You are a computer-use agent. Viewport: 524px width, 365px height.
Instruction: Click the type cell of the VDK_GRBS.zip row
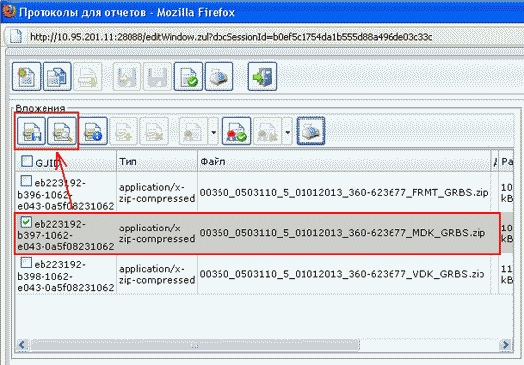pyautogui.click(x=157, y=274)
